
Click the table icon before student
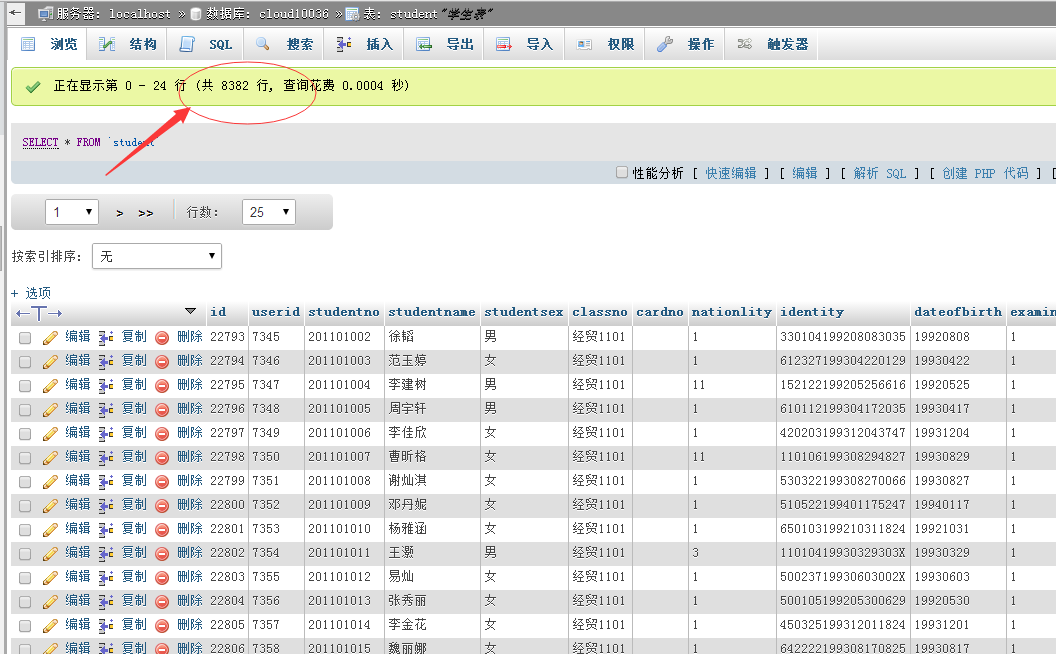coord(352,13)
